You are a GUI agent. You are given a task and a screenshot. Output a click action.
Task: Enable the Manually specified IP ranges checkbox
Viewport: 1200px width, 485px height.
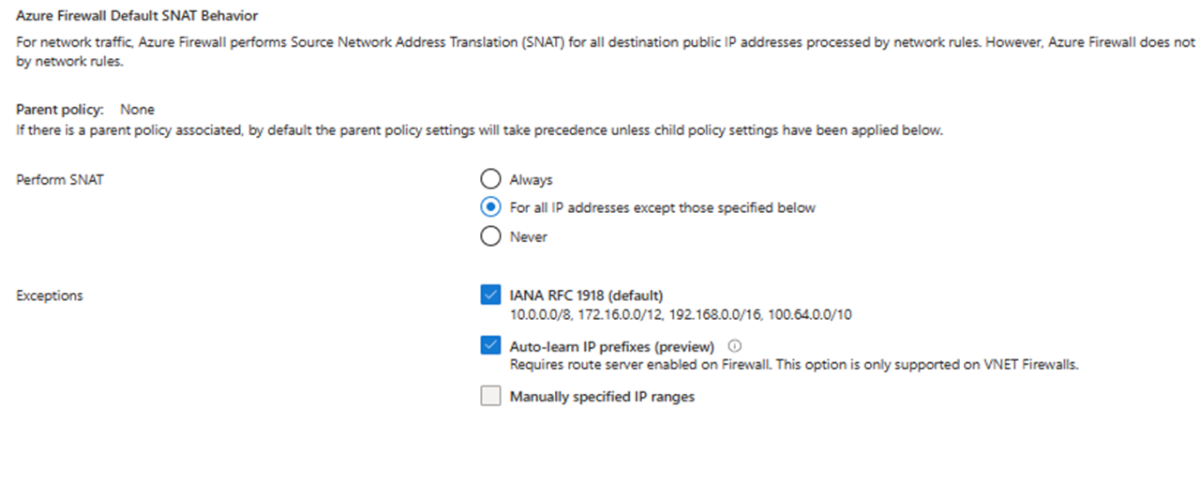coord(490,396)
